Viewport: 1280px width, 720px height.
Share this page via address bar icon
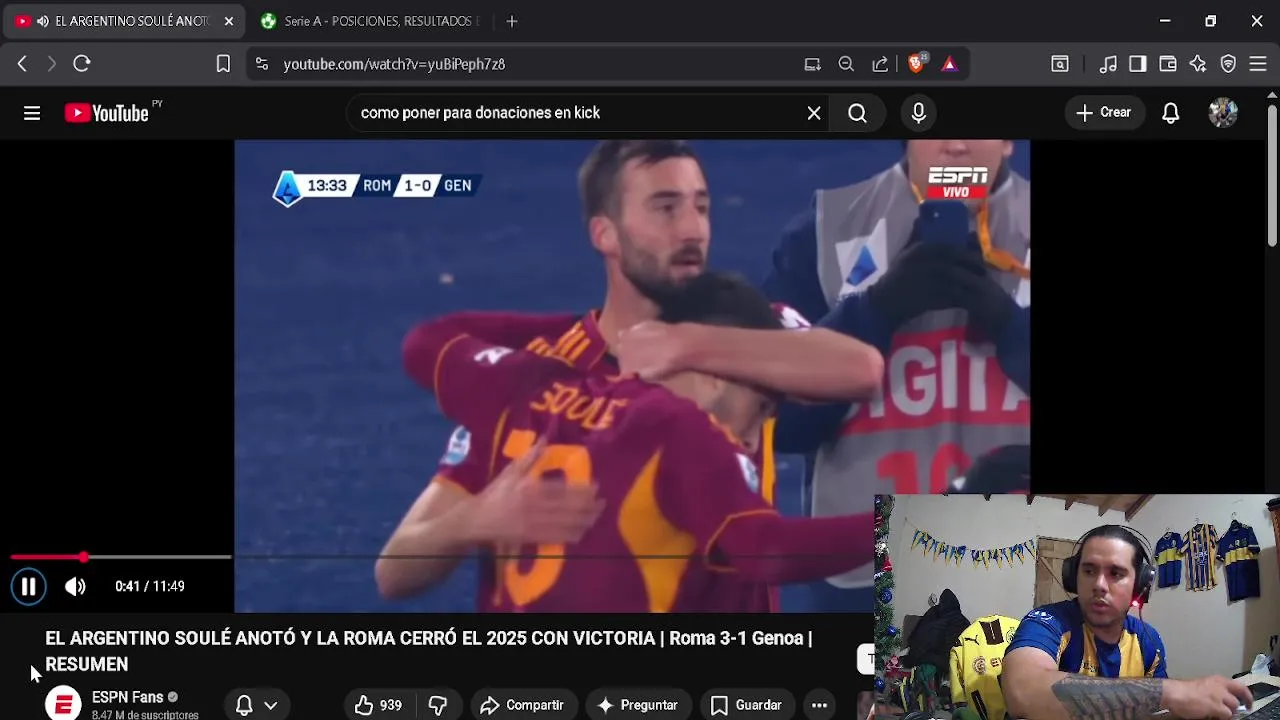(x=880, y=64)
